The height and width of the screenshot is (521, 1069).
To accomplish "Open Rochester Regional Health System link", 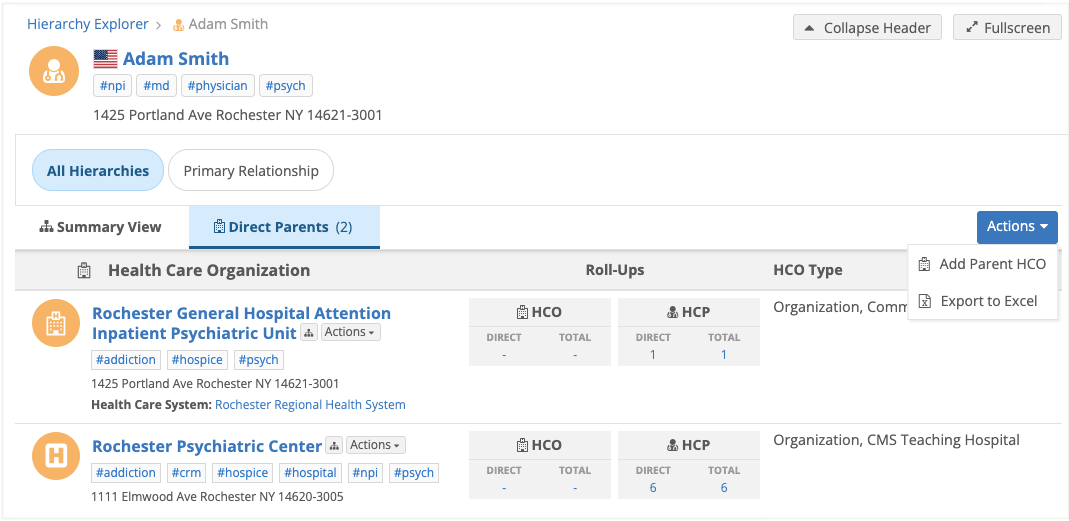I will (x=310, y=405).
